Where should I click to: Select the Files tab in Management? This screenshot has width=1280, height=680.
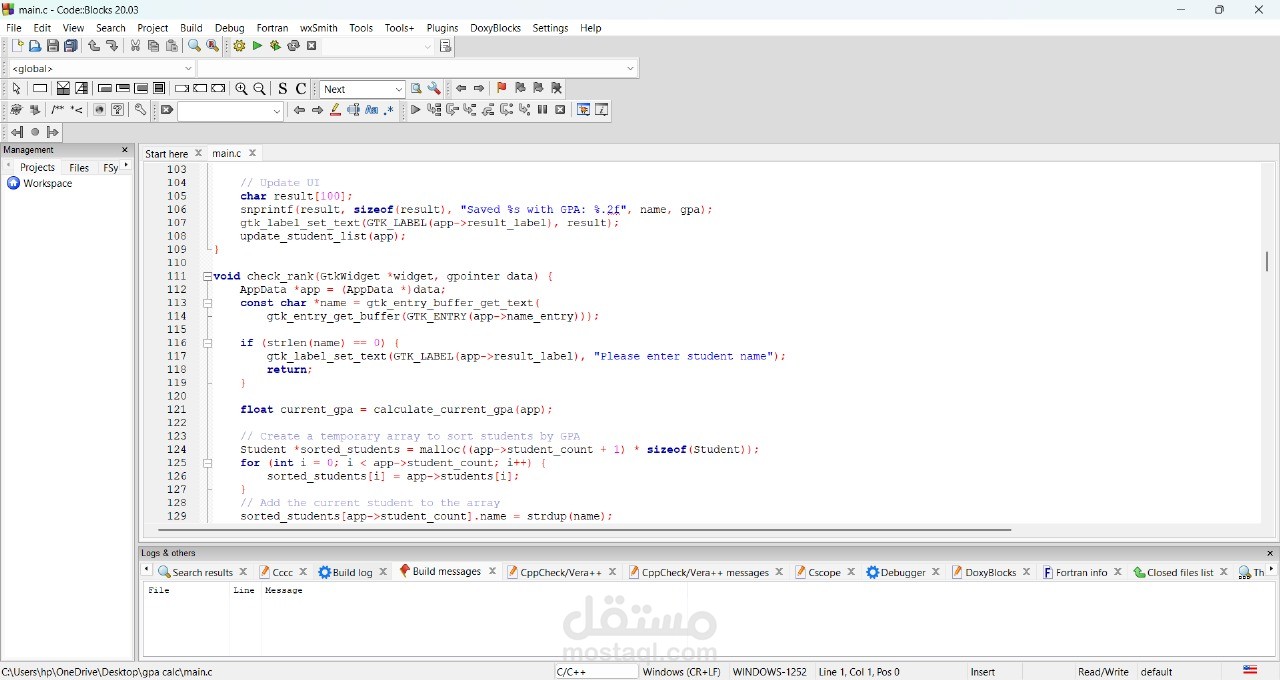tap(79, 168)
